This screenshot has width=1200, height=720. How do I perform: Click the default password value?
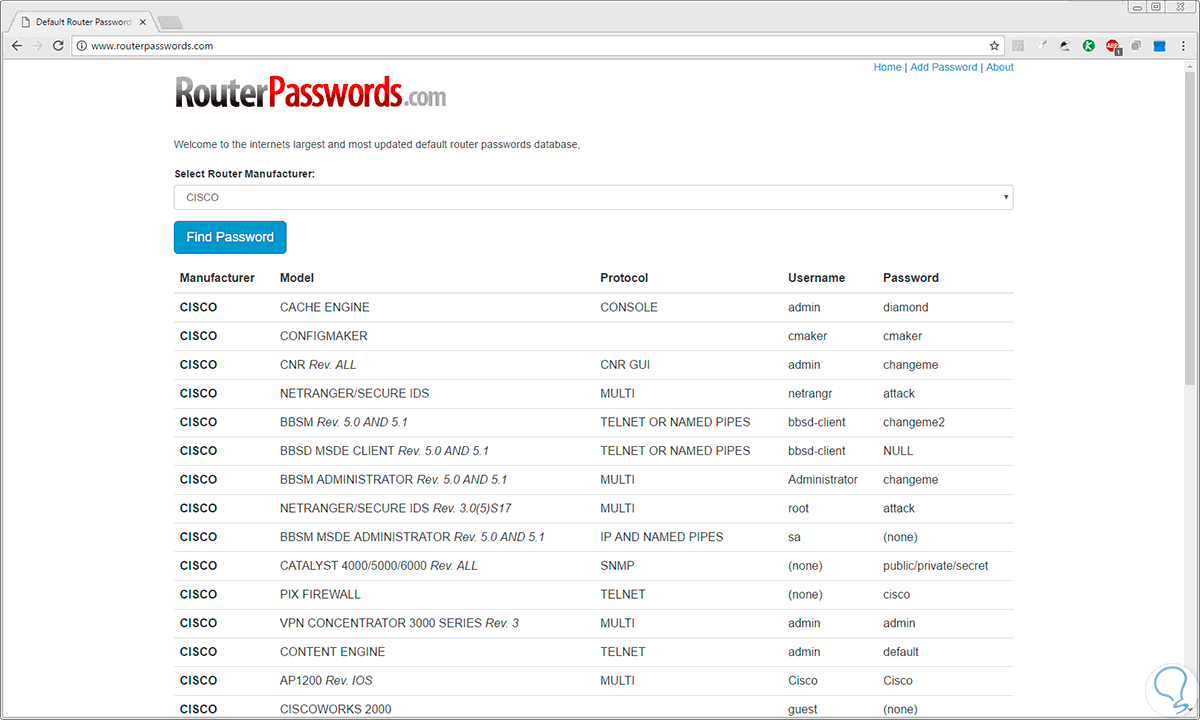click(x=901, y=652)
